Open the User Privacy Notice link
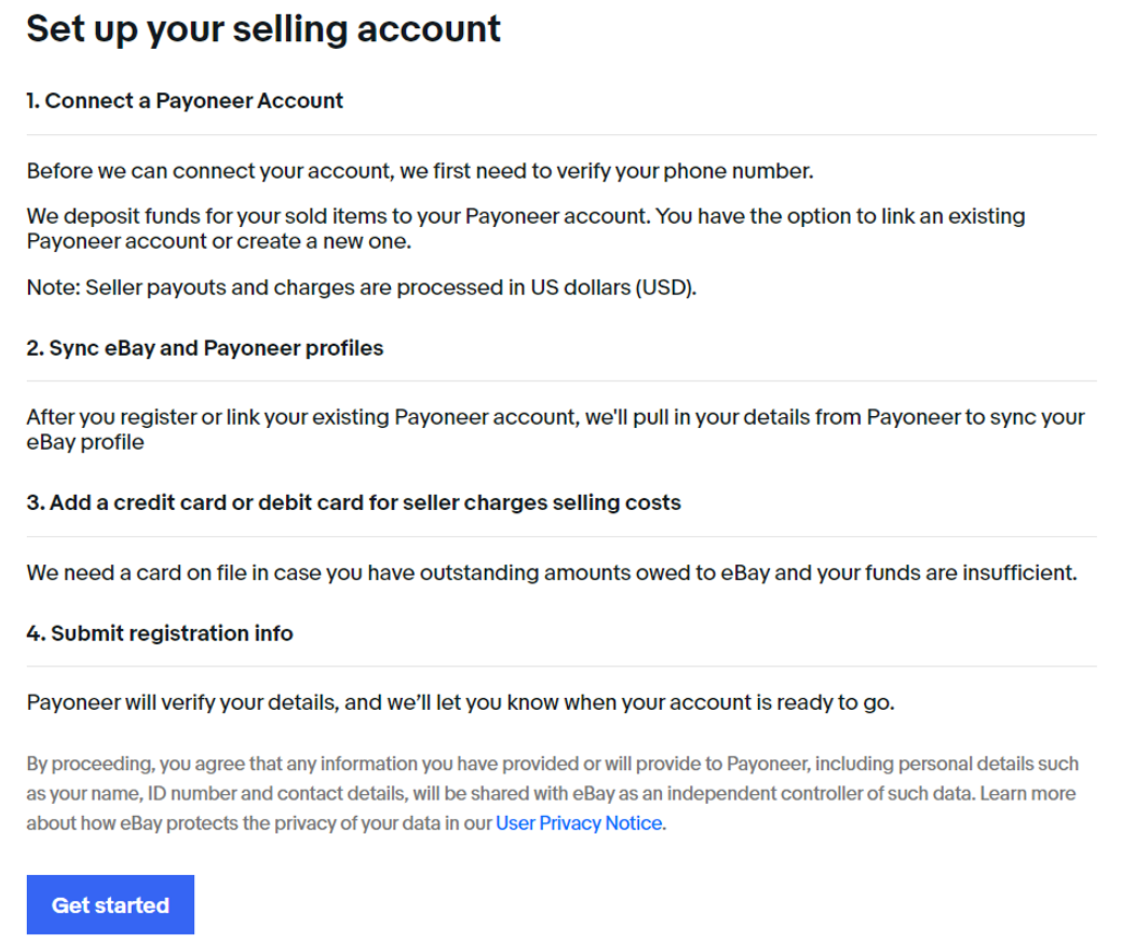This screenshot has width=1124, height=952. (x=578, y=823)
